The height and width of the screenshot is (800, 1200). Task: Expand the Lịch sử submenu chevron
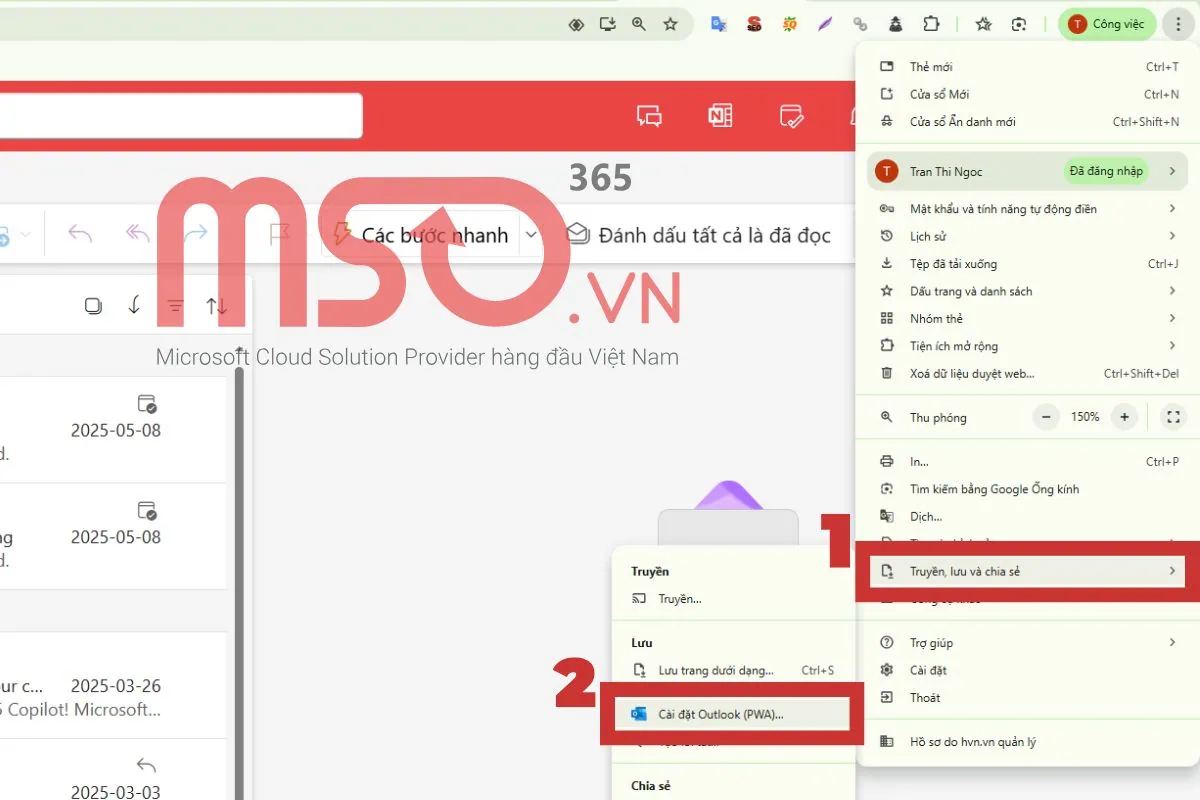(1171, 236)
